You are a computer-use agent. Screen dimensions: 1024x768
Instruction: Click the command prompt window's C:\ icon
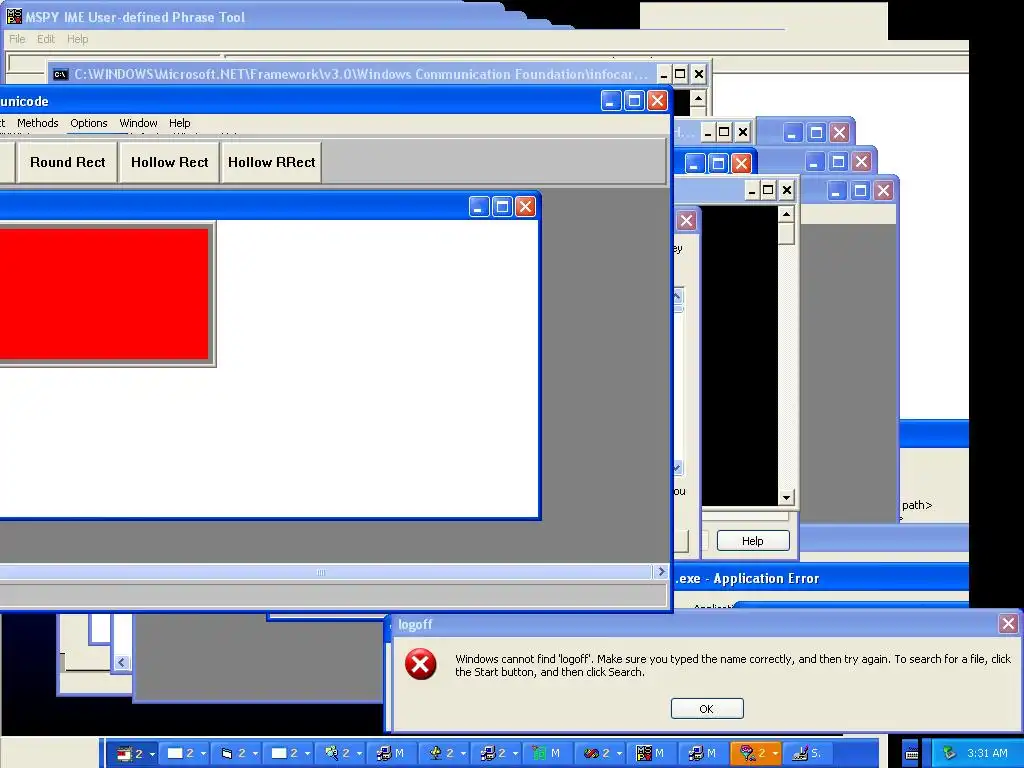pos(61,74)
